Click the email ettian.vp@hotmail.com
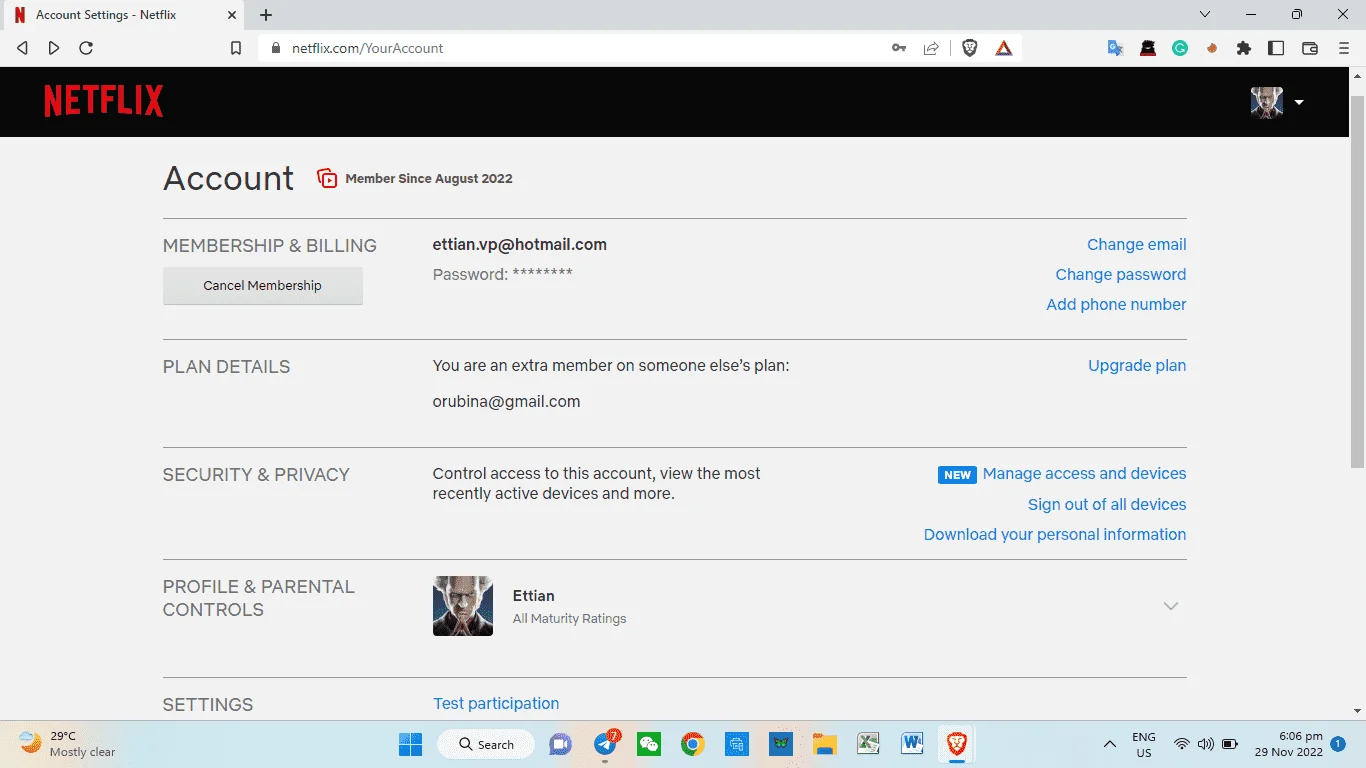Image resolution: width=1366 pixels, height=768 pixels. click(x=520, y=244)
